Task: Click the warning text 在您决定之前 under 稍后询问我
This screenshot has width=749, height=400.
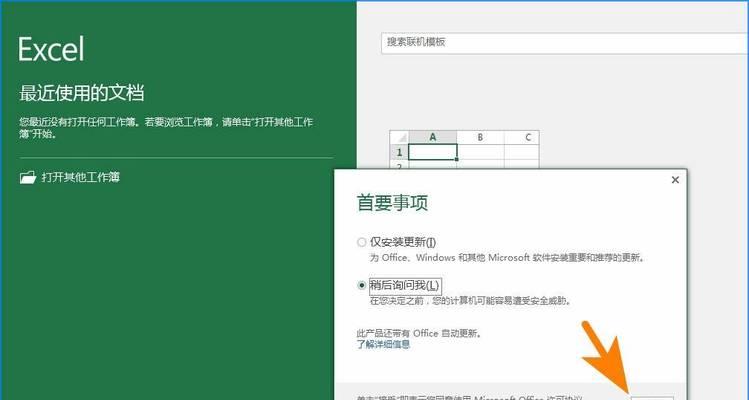Action: (471, 301)
